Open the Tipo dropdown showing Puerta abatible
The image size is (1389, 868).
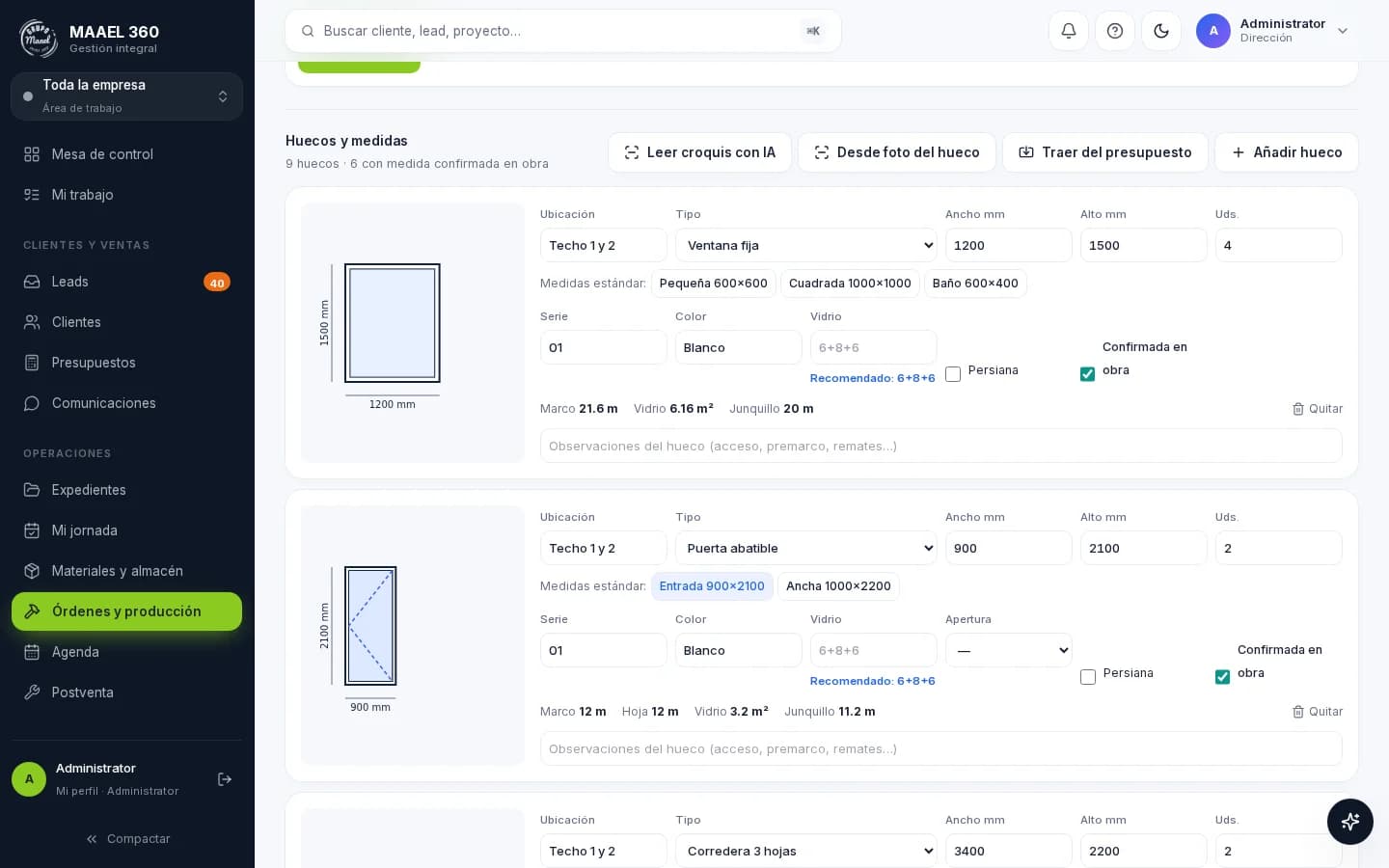[806, 548]
